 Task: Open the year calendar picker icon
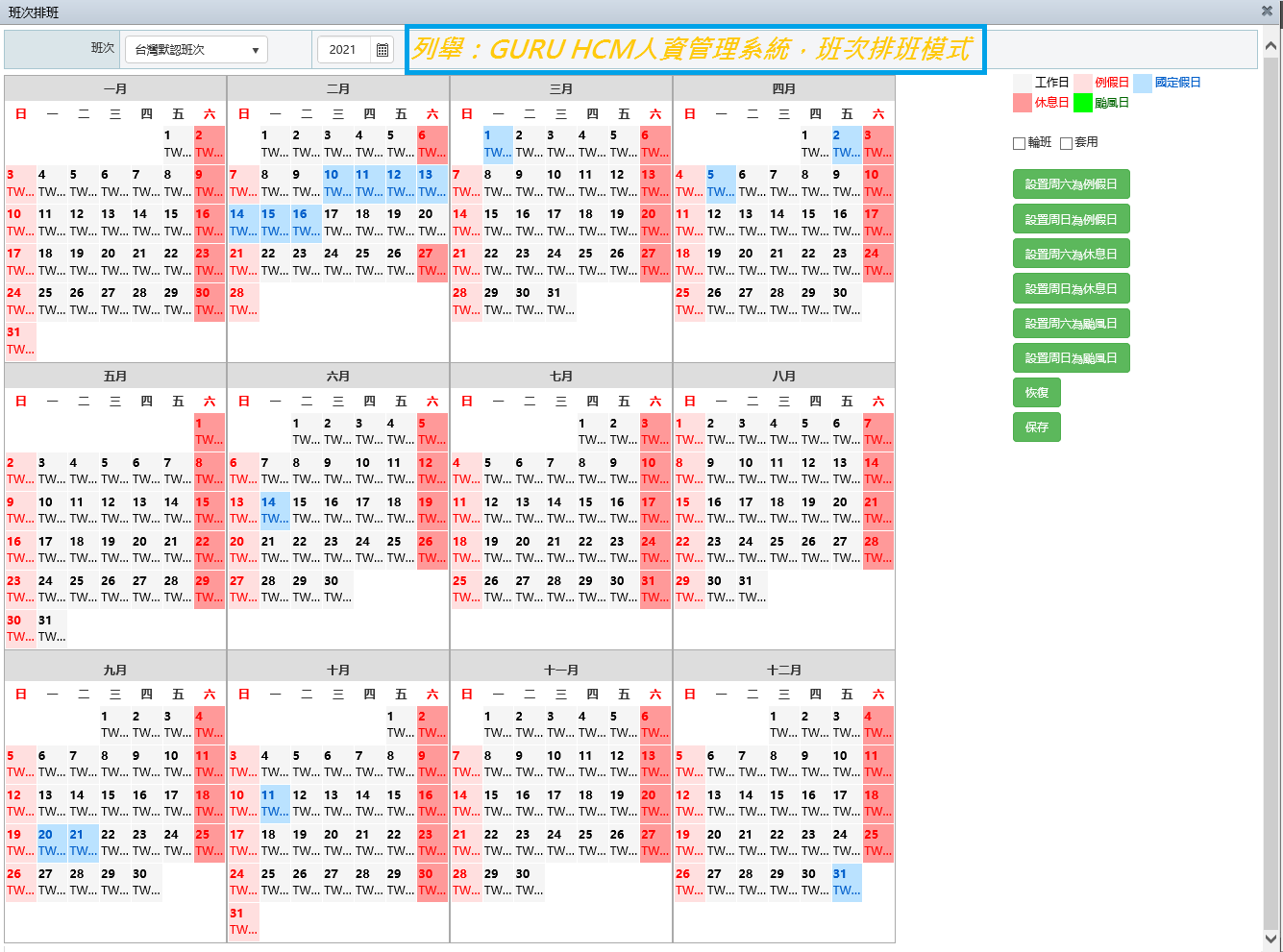[x=382, y=50]
